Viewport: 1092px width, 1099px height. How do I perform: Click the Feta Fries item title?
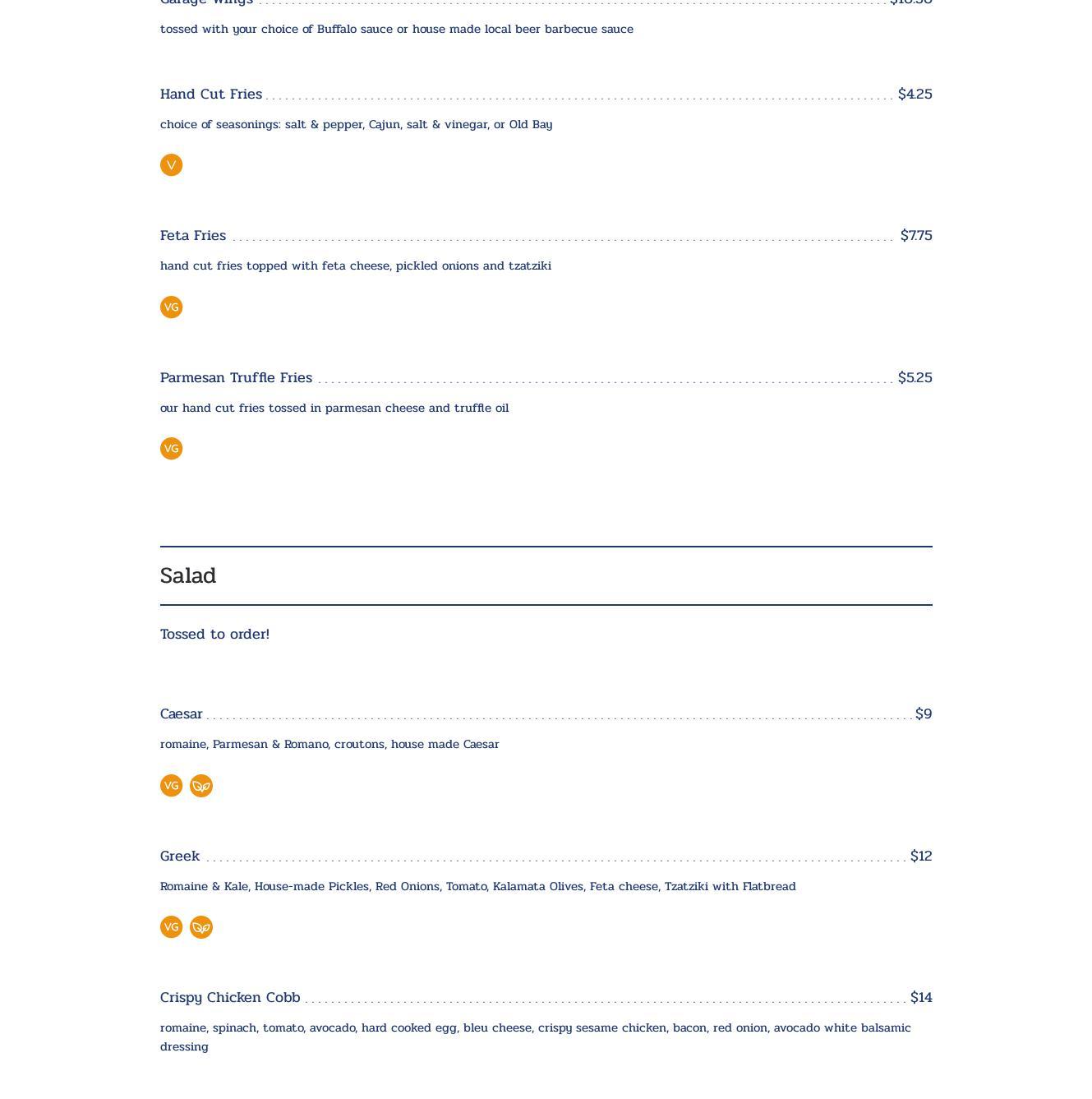(x=193, y=236)
